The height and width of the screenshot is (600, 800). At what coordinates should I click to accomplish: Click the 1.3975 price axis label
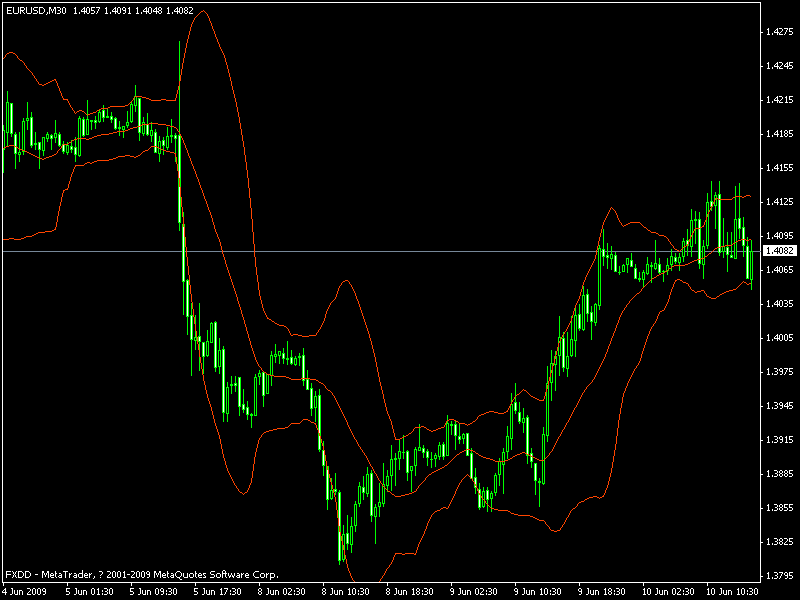[780, 371]
